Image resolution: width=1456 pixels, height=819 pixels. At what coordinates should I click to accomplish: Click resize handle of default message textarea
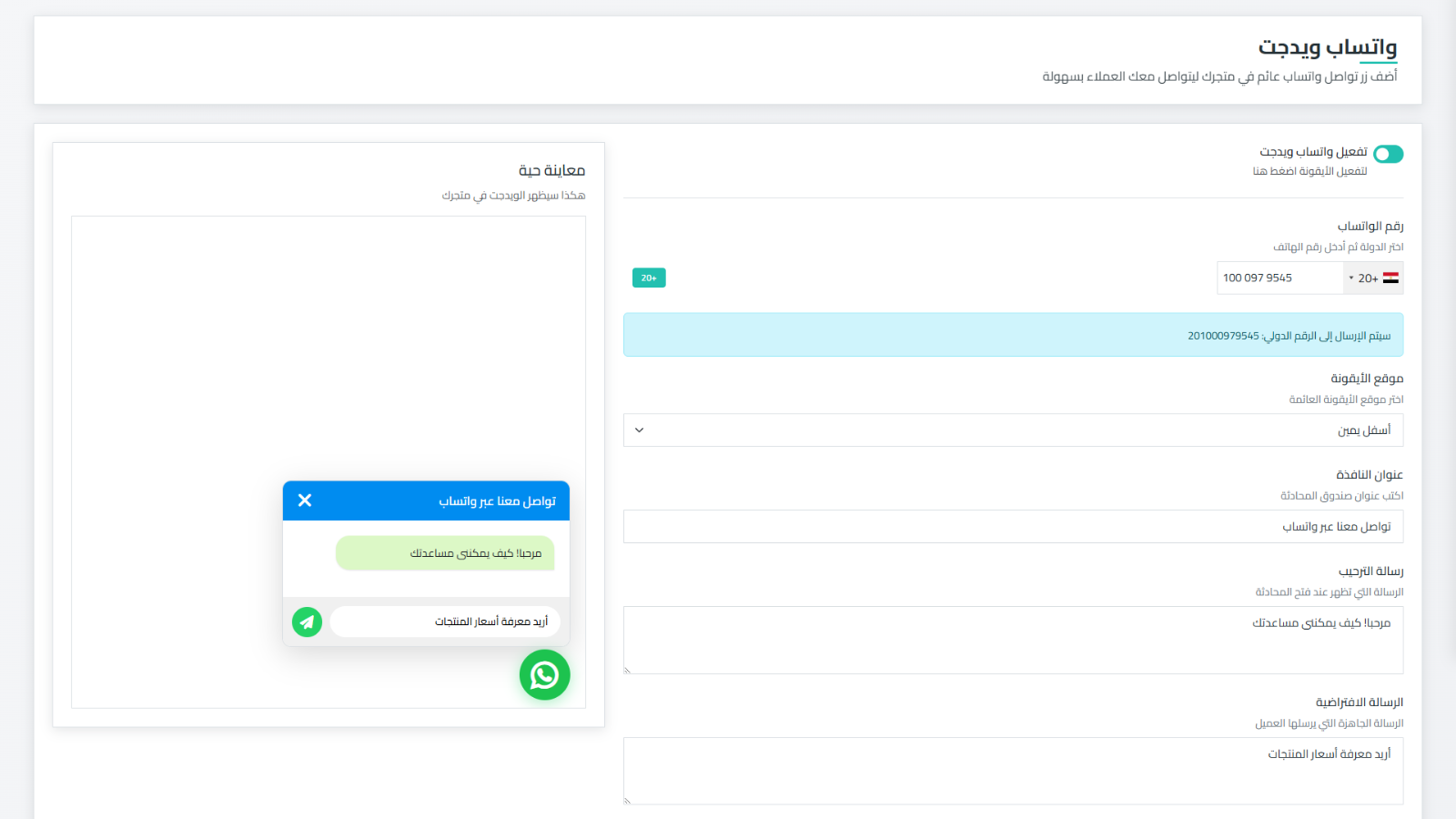click(627, 801)
